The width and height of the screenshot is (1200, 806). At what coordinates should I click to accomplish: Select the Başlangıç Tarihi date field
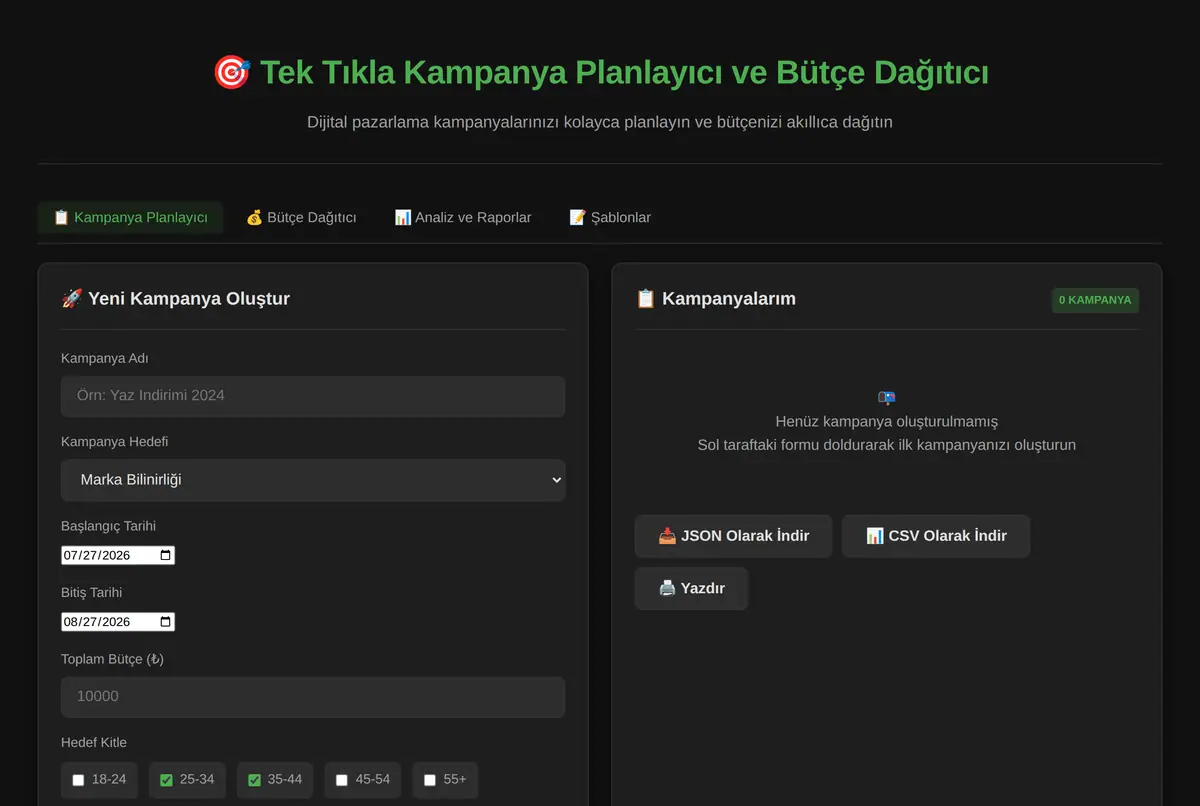pyautogui.click(x=118, y=555)
